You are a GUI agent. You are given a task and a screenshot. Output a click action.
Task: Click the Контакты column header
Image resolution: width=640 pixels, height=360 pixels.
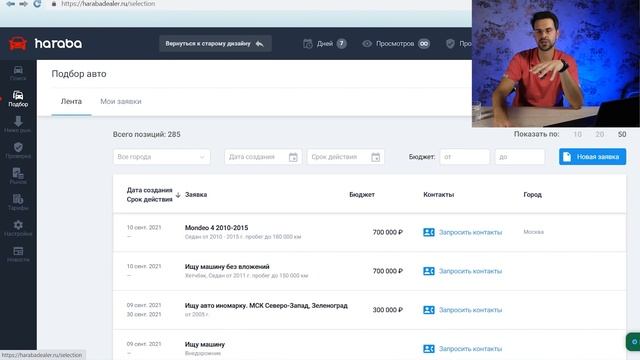(438, 195)
